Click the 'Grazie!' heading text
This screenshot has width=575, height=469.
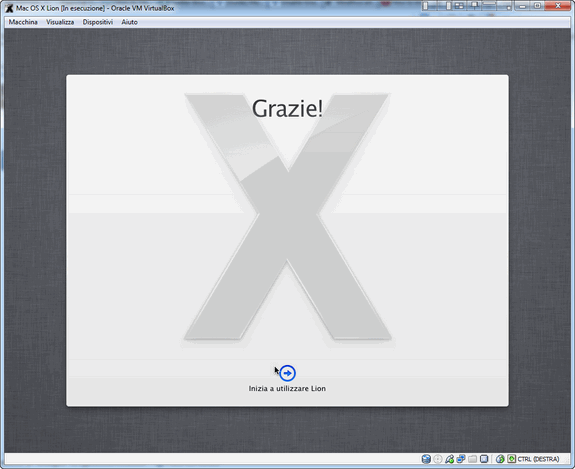click(x=288, y=109)
